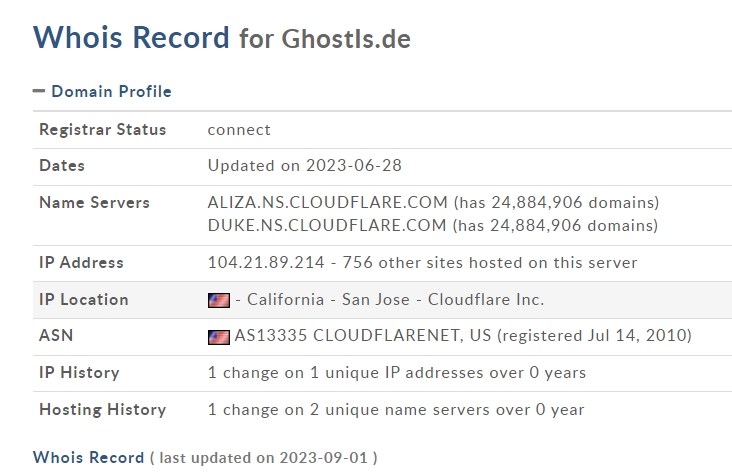Click the 'connect' registrar status value
This screenshot has width=732, height=475.
point(239,129)
